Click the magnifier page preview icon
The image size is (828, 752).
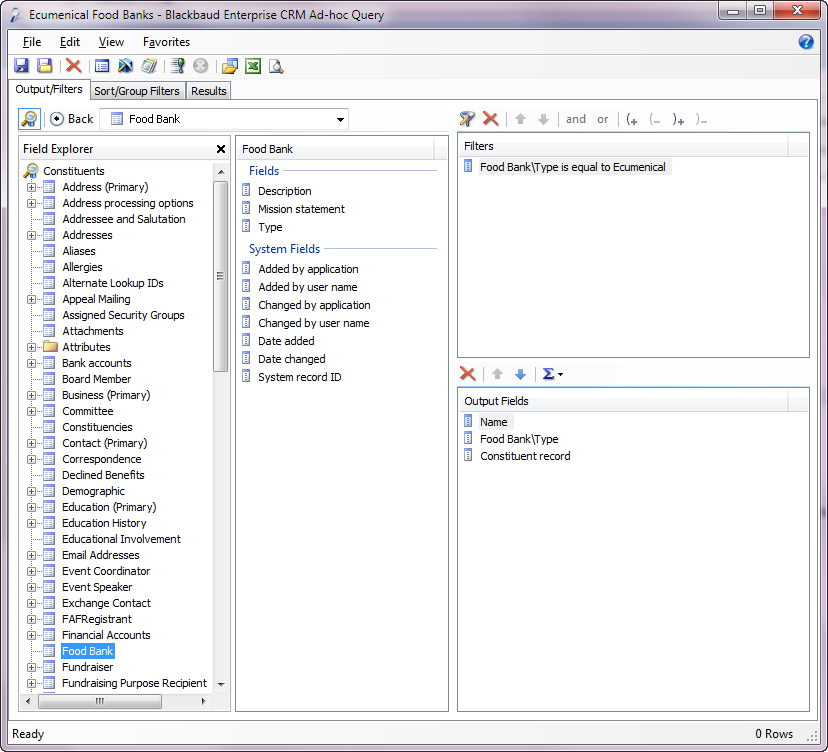(x=276, y=66)
